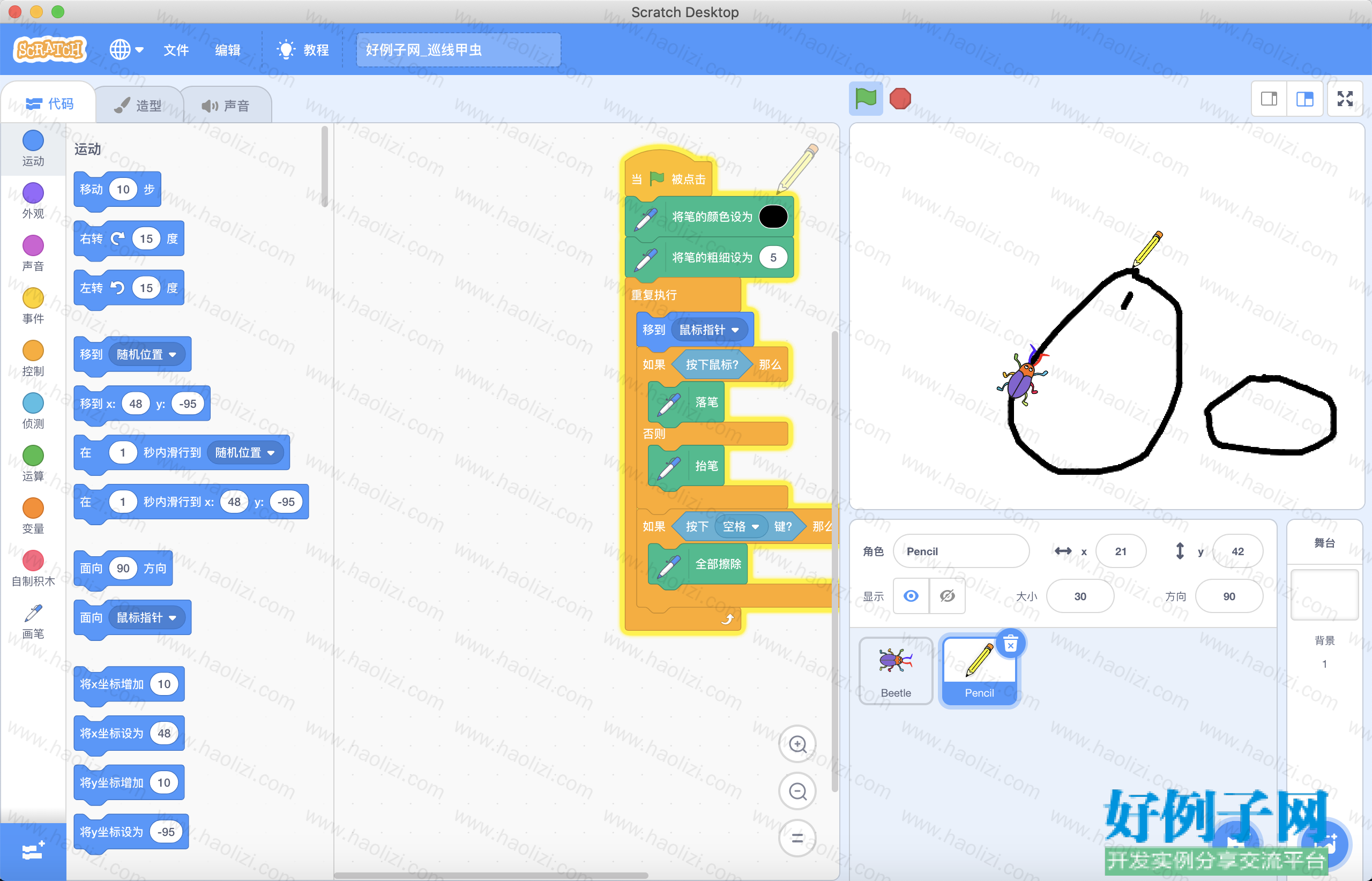
Task: Click the workspace horizontal scrollbar
Action: [x=491, y=875]
